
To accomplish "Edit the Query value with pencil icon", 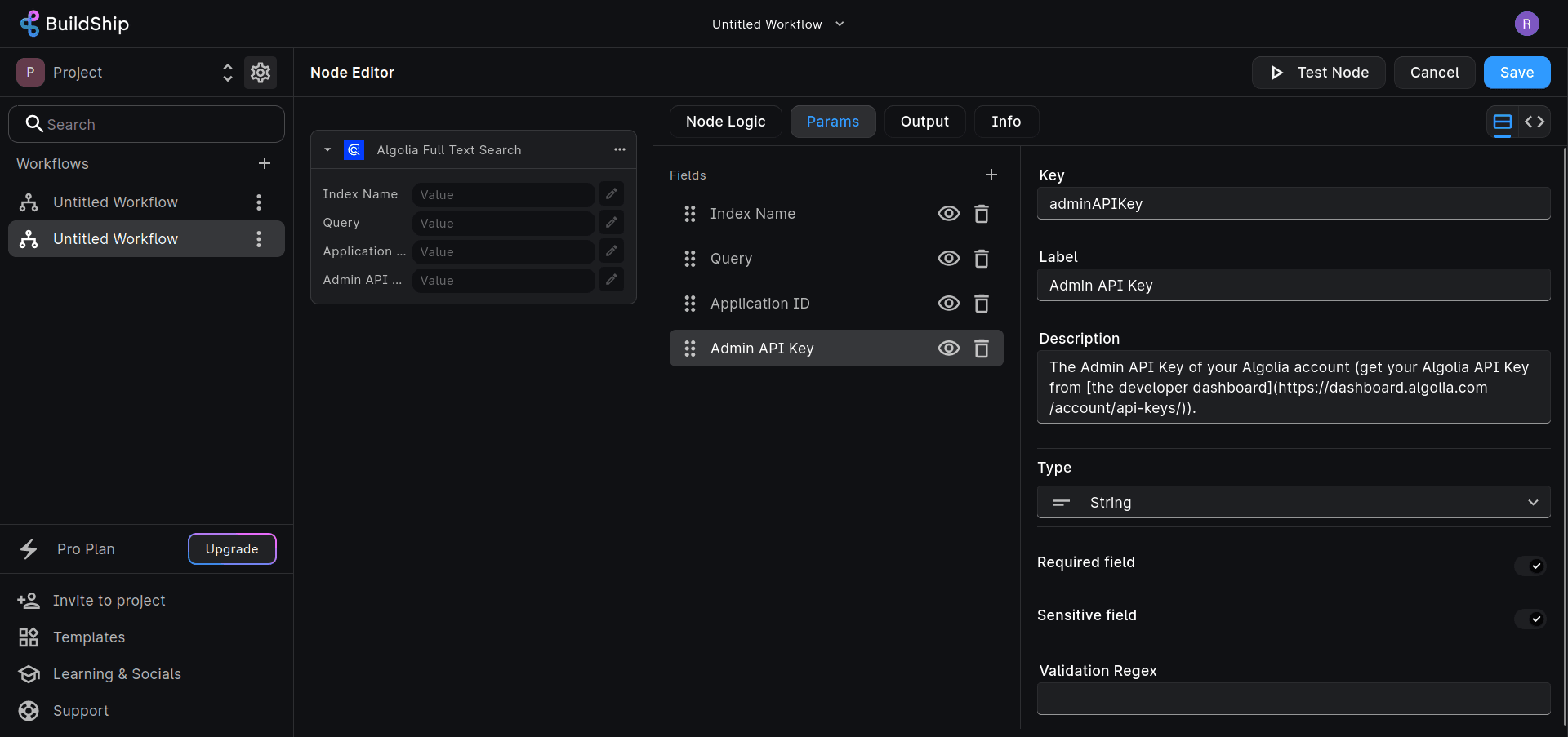I will 611,223.
